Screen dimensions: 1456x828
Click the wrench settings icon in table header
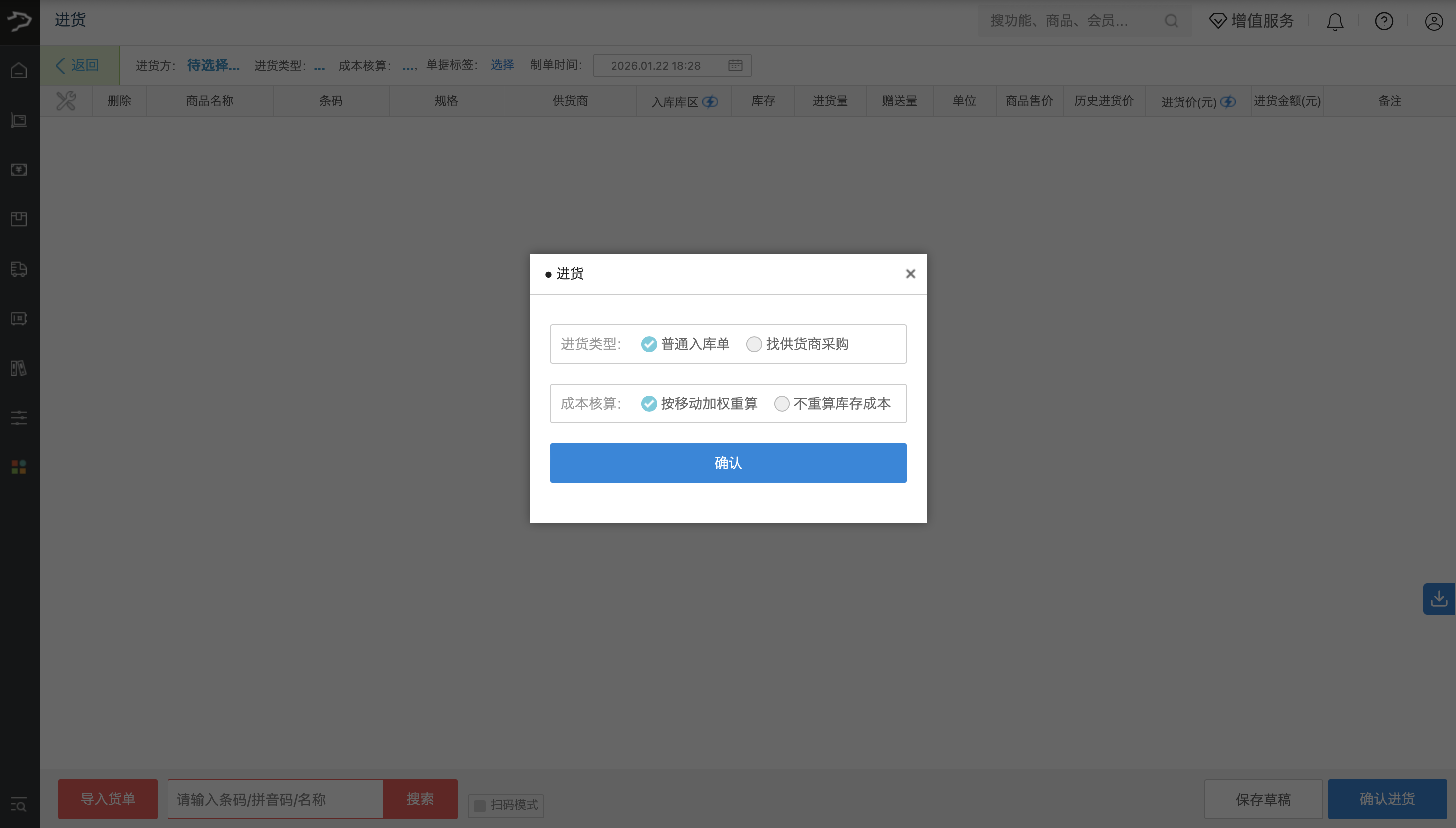(66, 101)
